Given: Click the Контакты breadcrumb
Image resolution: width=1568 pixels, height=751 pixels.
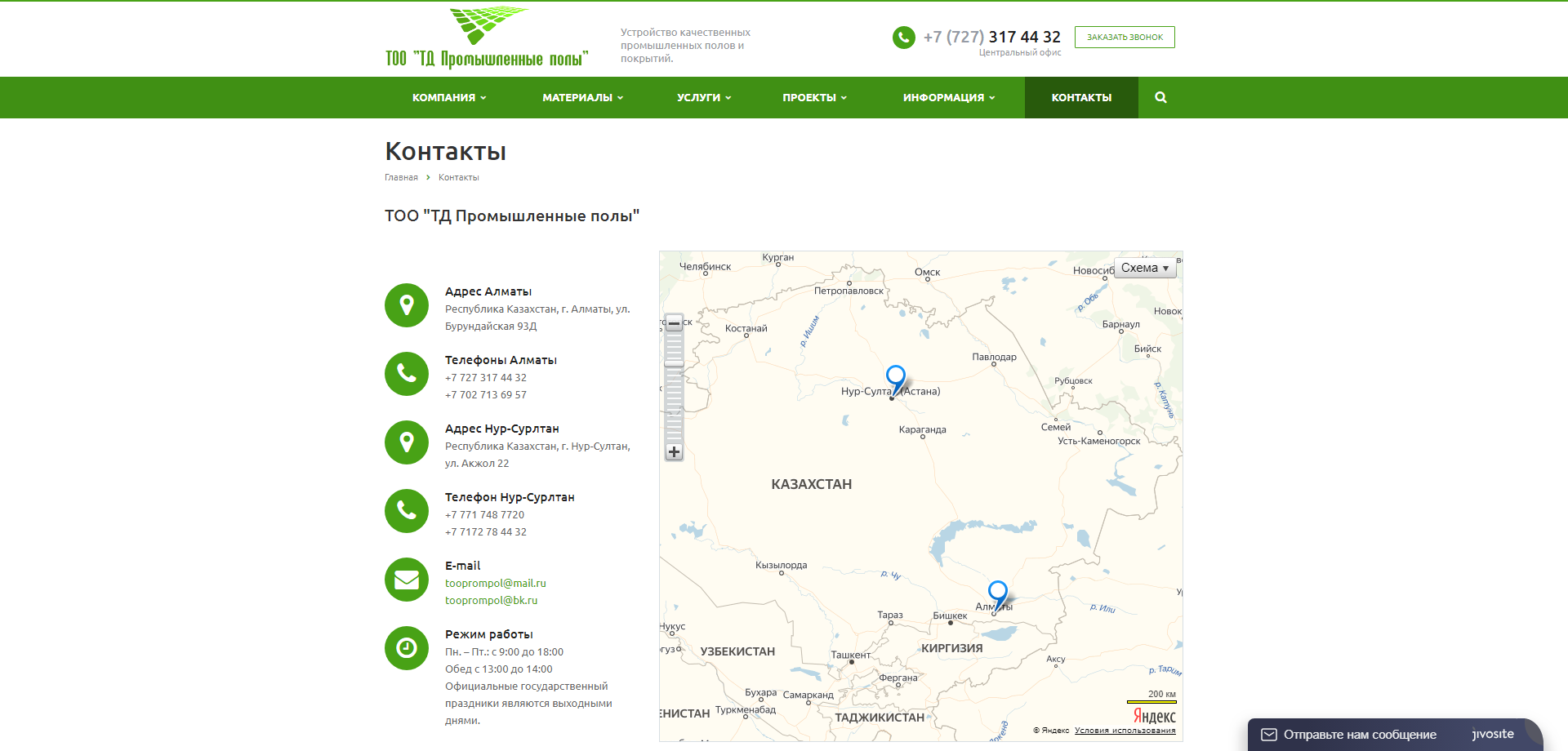Looking at the screenshot, I should [458, 177].
